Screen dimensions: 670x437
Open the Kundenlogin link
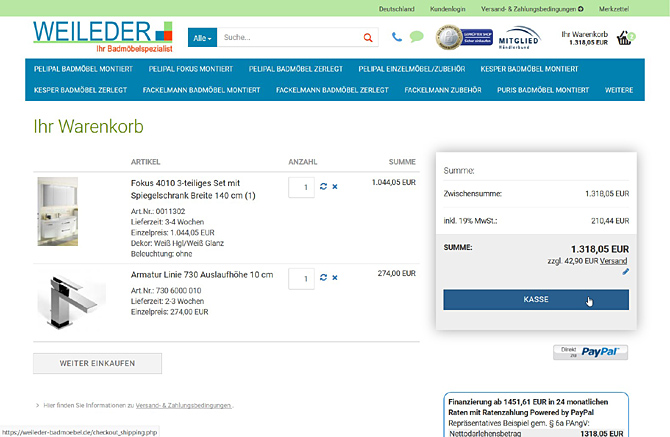(x=447, y=9)
